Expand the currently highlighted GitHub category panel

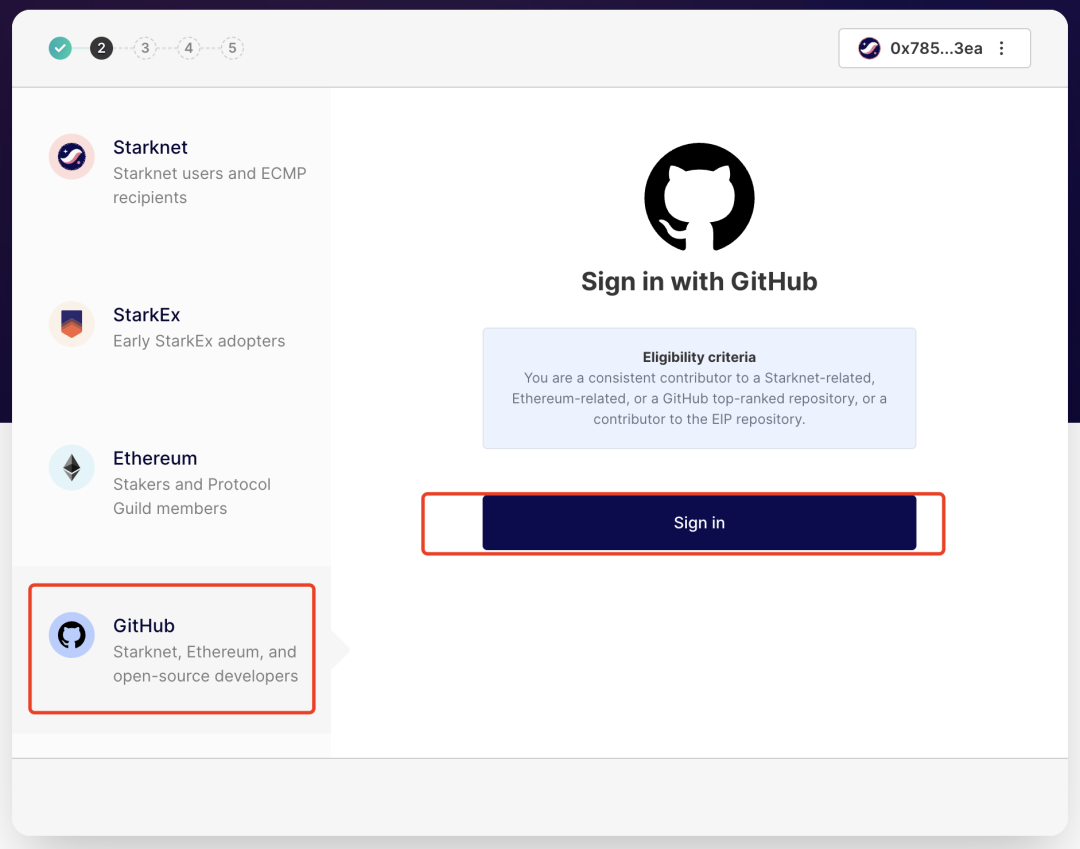click(170, 648)
